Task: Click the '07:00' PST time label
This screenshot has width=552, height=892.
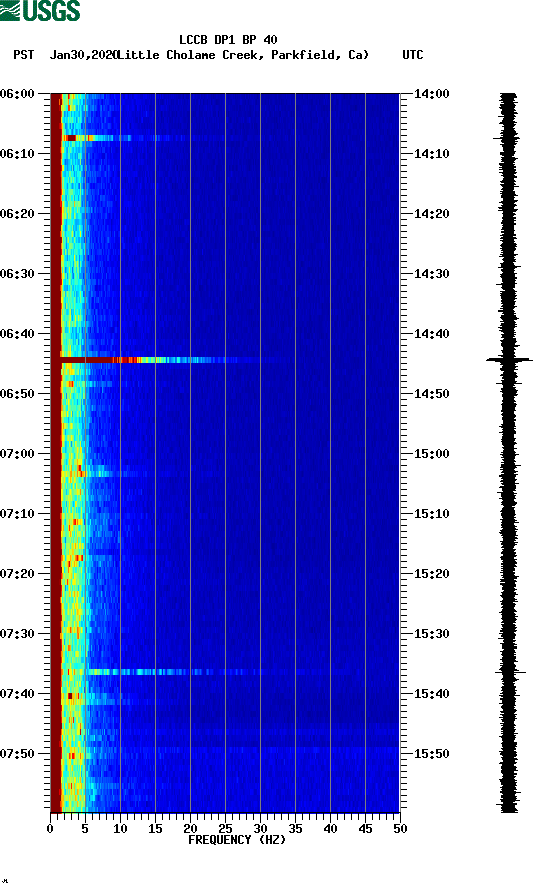Action: click(17, 454)
